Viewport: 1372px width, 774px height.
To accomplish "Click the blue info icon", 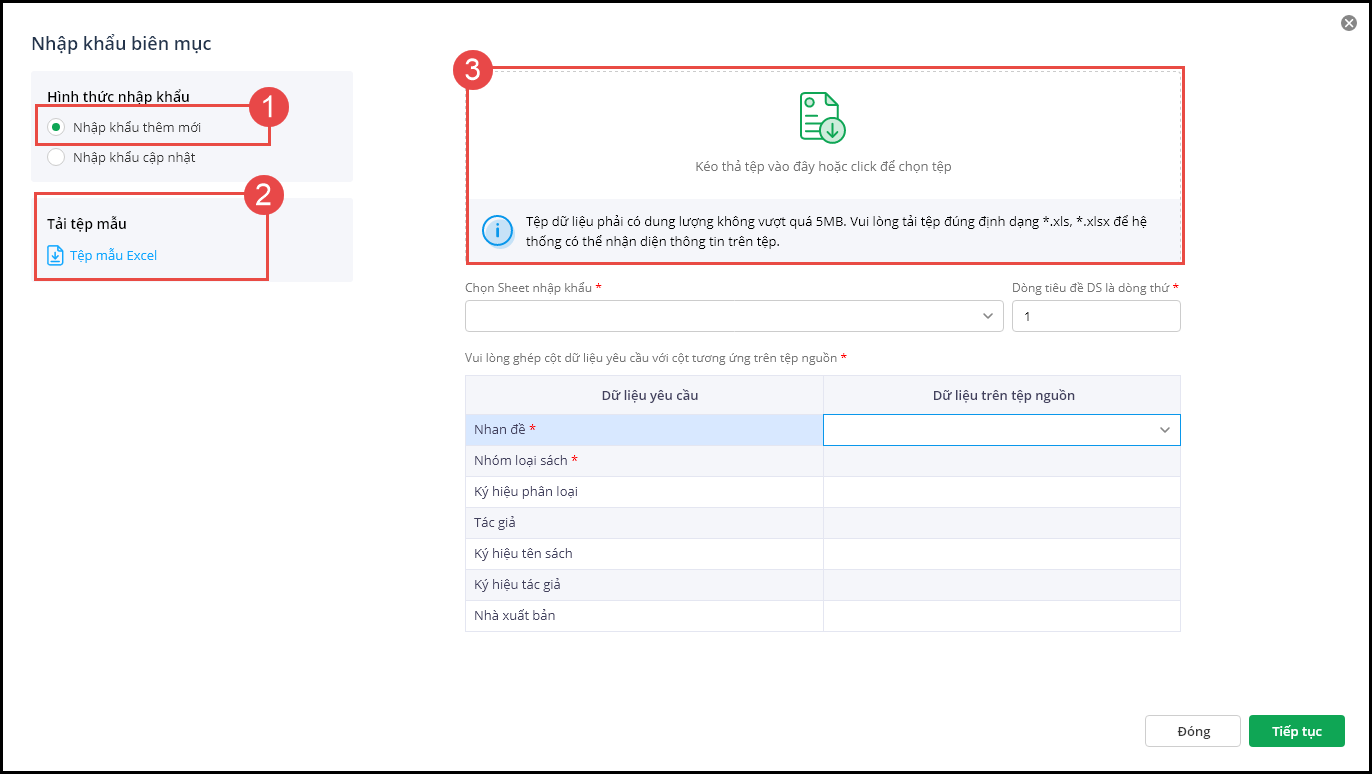I will [x=497, y=230].
